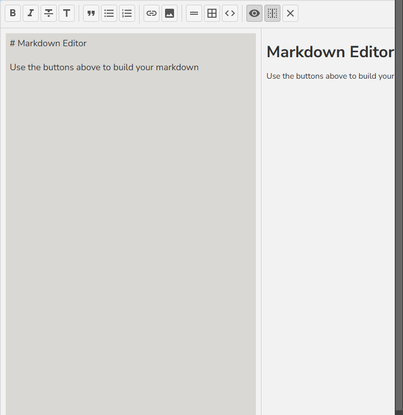
Task: Click the '# Markdown Editor' line in the editor
Action: tap(48, 43)
